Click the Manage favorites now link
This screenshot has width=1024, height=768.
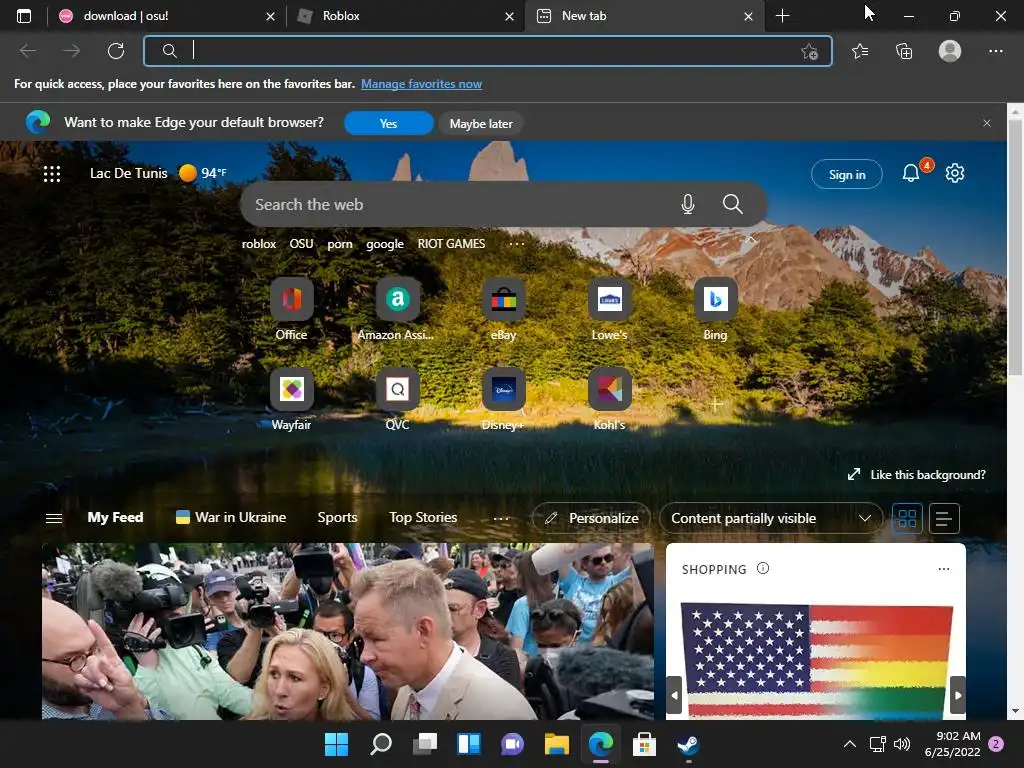pos(421,84)
